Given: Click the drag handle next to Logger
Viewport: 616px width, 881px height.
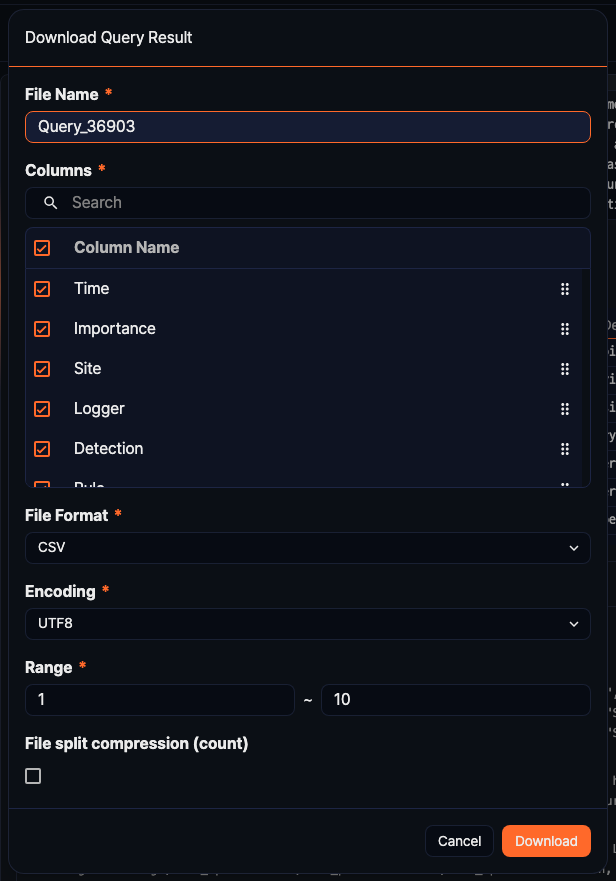Looking at the screenshot, I should (565, 408).
